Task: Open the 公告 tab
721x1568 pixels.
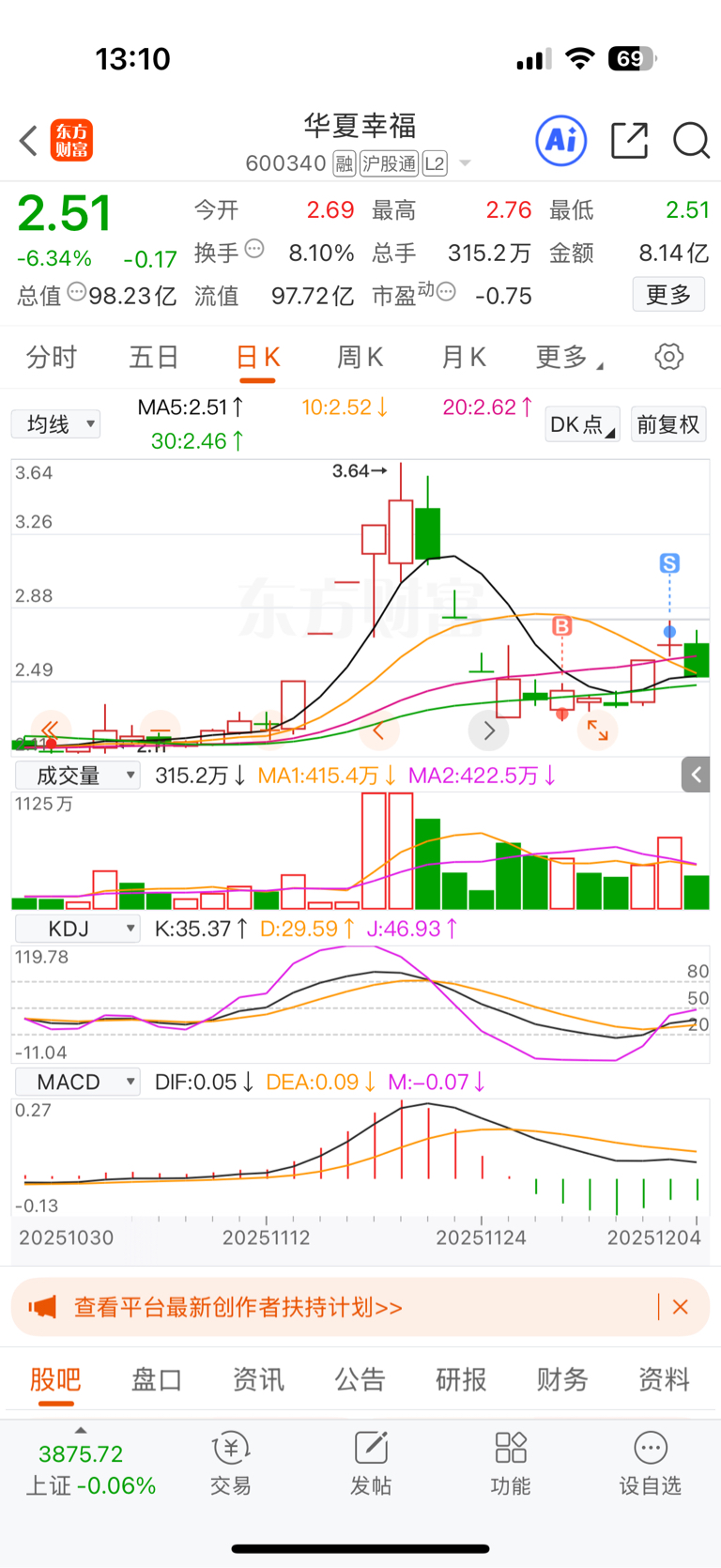Action: click(x=360, y=1379)
